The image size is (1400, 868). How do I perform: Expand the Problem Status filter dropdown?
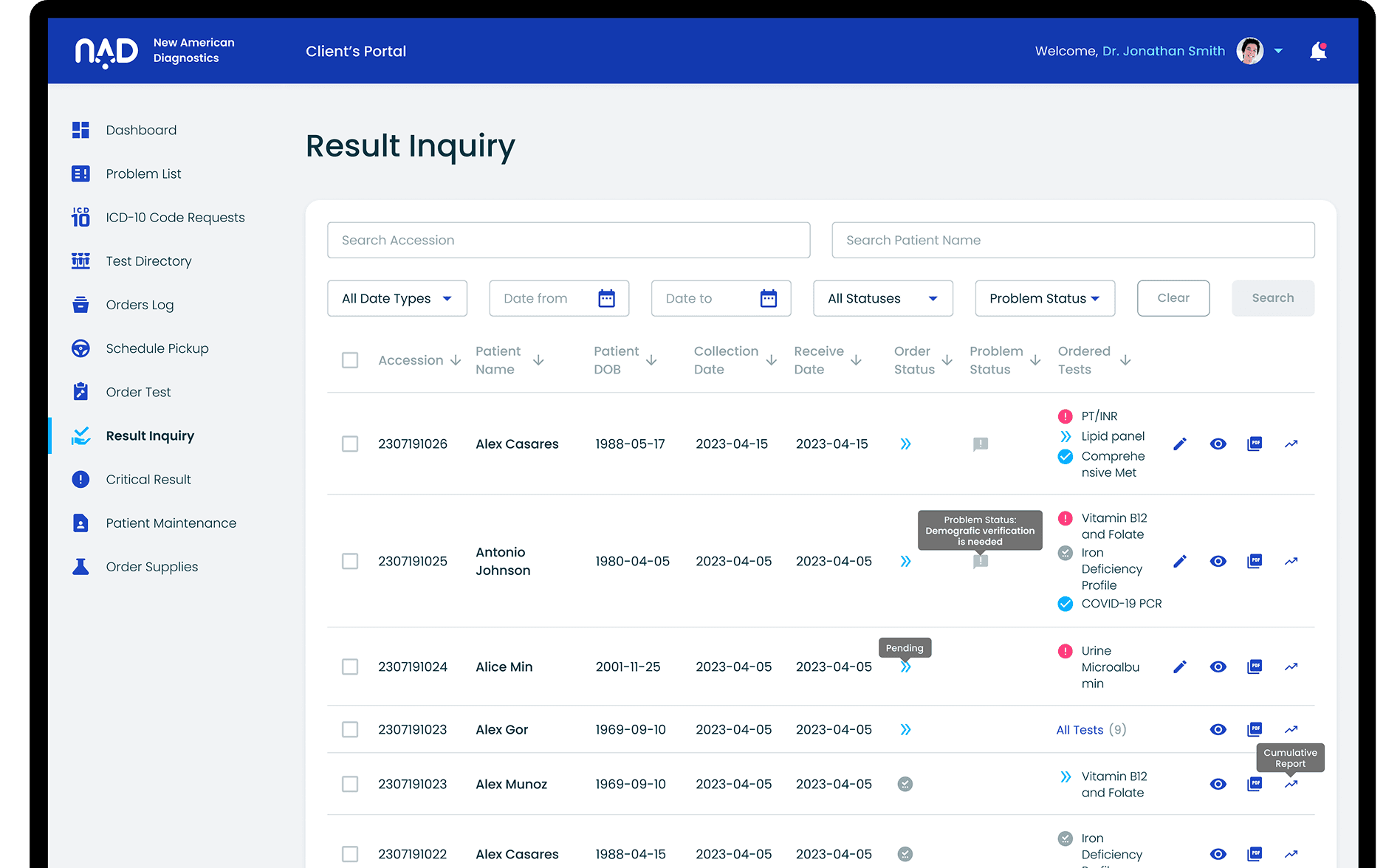pyautogui.click(x=1045, y=298)
